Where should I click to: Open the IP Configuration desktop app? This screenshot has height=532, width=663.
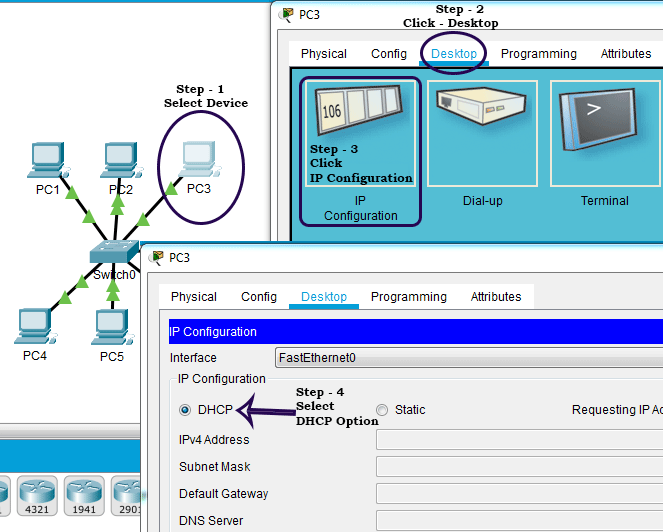click(360, 150)
